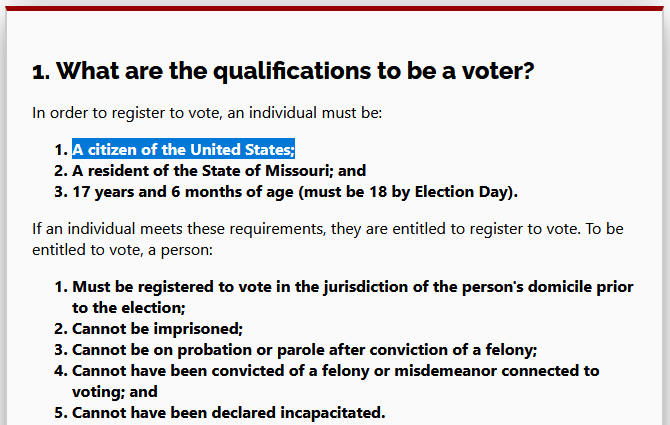
Task: Click the "A resident of the State of Missouri" item
Action: point(219,170)
